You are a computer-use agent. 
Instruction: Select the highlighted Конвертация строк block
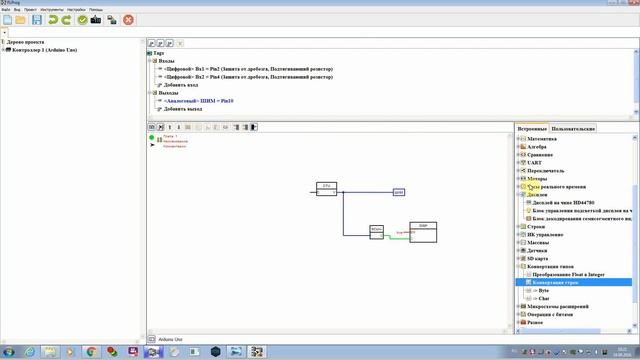[x=573, y=282]
